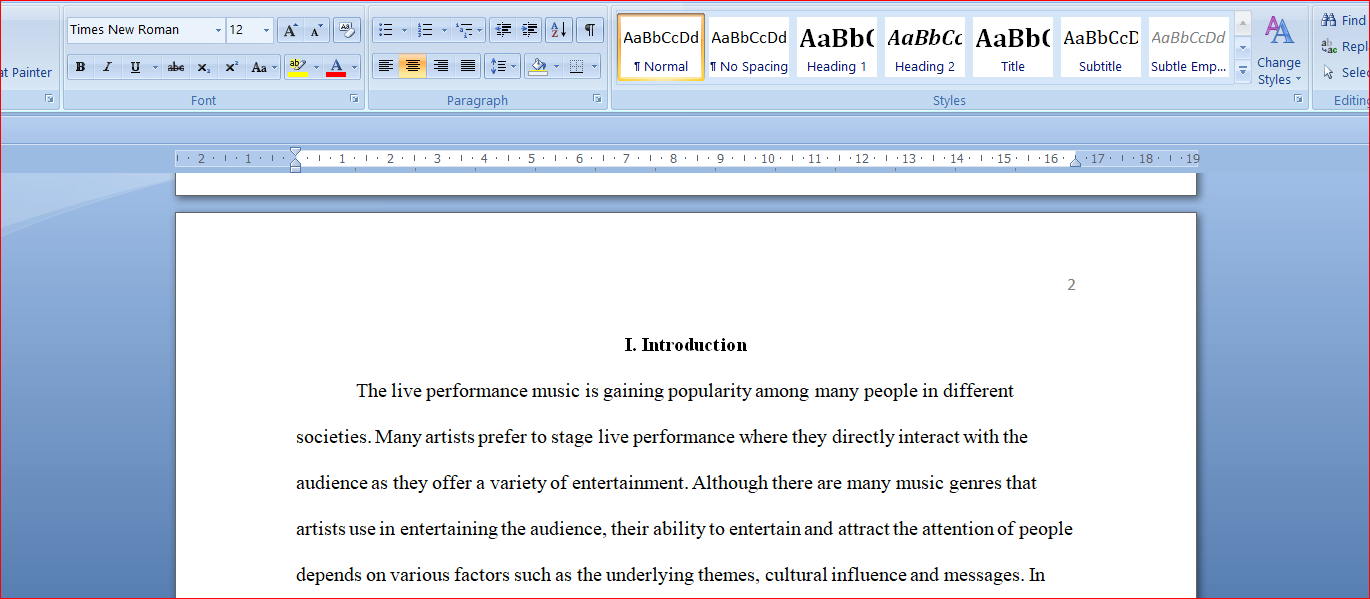Toggle strikethrough formatting
Screen dimensions: 1370x599
176,67
